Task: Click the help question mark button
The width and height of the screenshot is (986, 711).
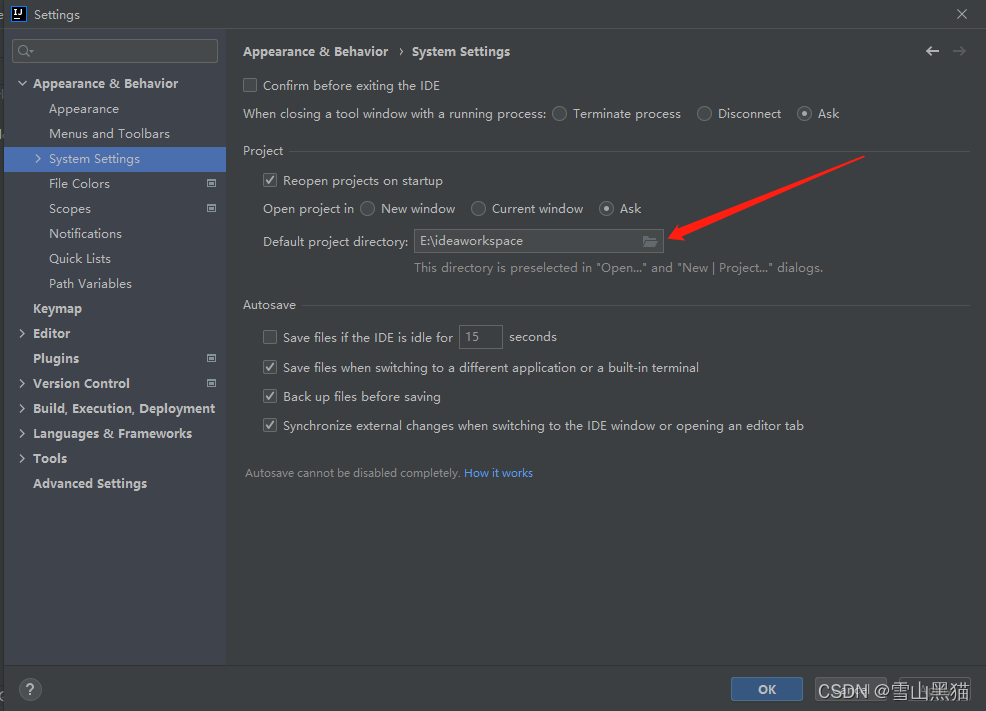Action: (30, 690)
